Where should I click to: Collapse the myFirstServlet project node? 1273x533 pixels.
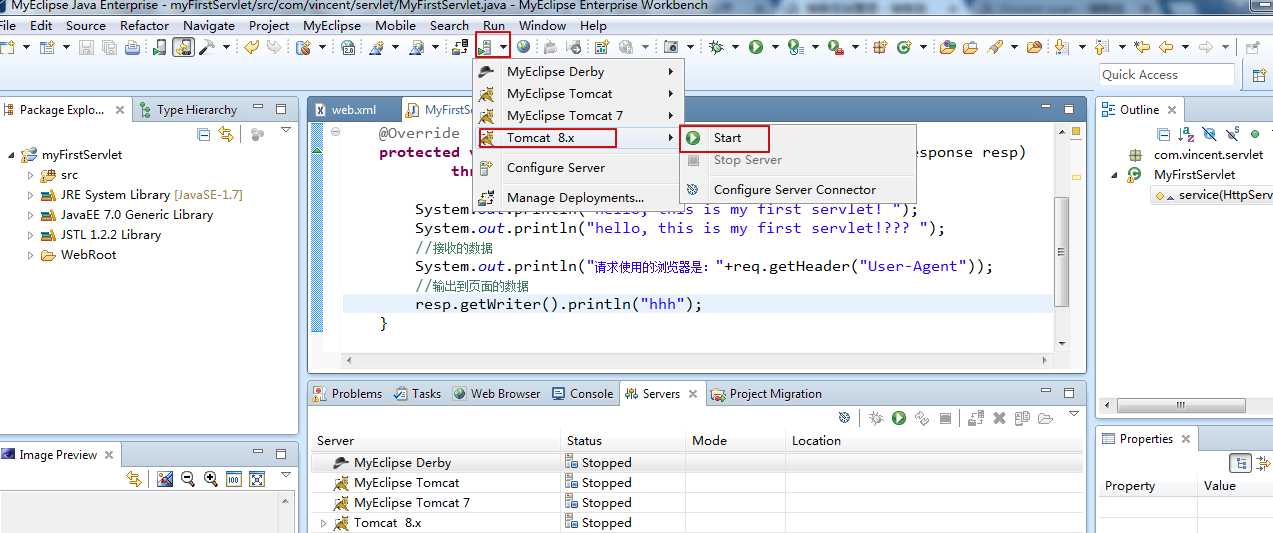(x=12, y=155)
